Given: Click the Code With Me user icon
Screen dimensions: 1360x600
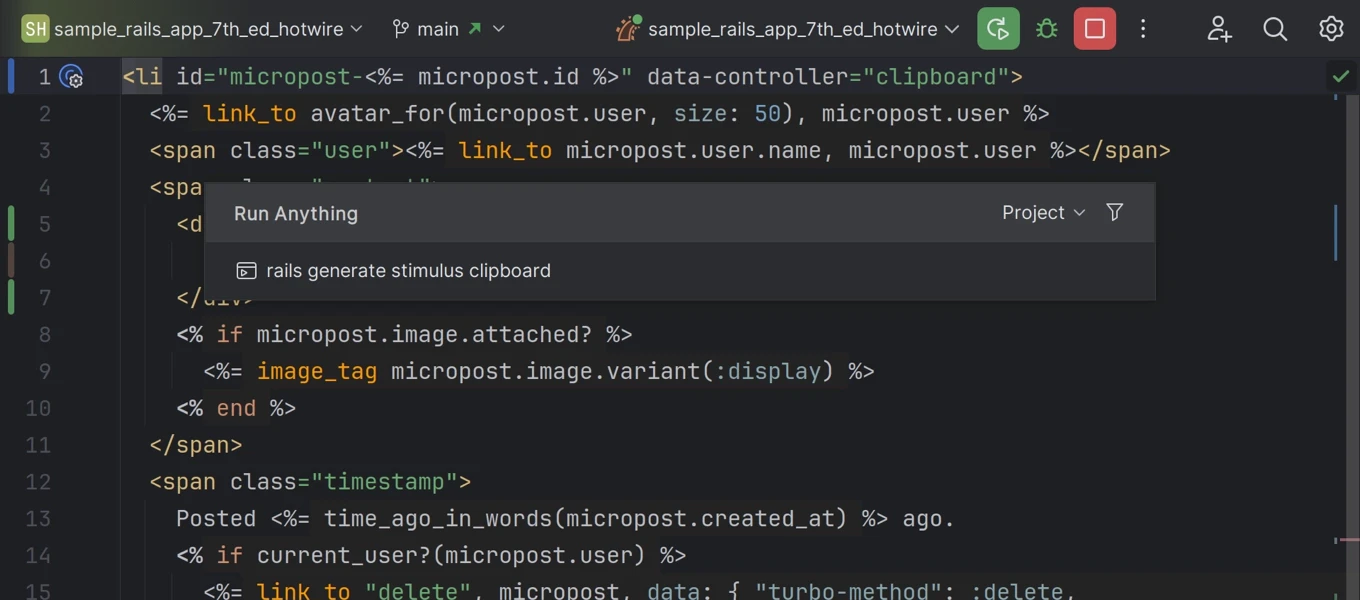Looking at the screenshot, I should click(x=1219, y=29).
